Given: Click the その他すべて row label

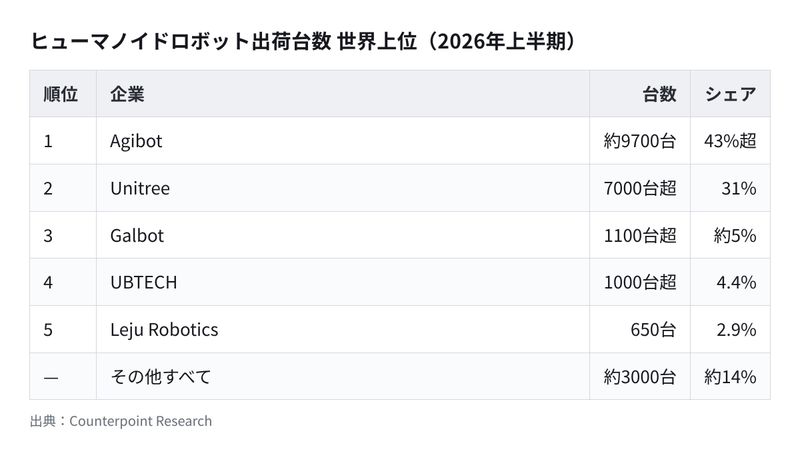Looking at the screenshot, I should click(x=161, y=377).
